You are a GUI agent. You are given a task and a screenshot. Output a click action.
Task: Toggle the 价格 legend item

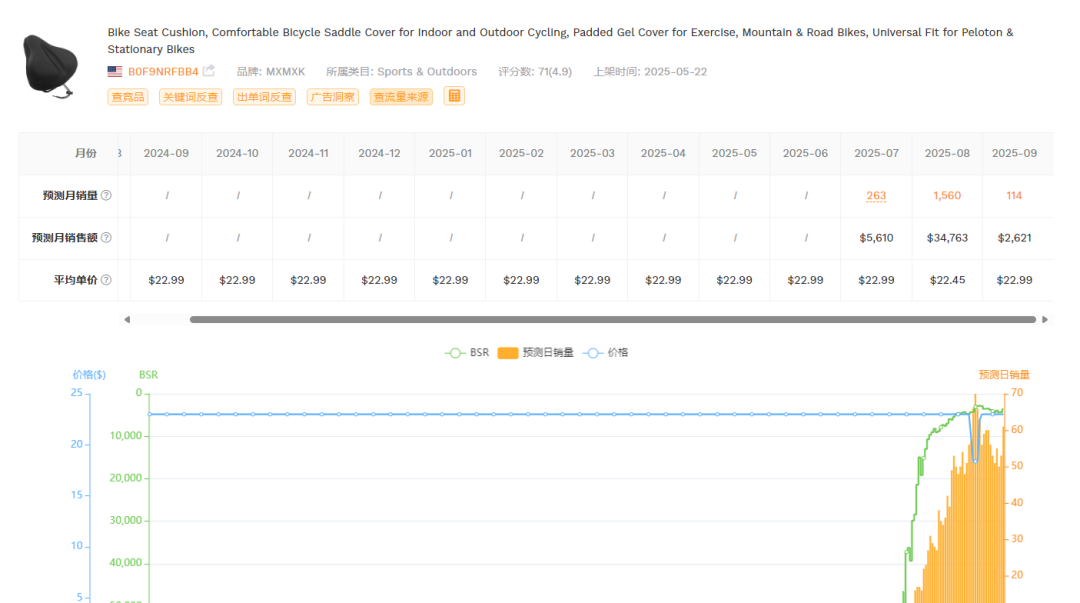[x=605, y=353]
